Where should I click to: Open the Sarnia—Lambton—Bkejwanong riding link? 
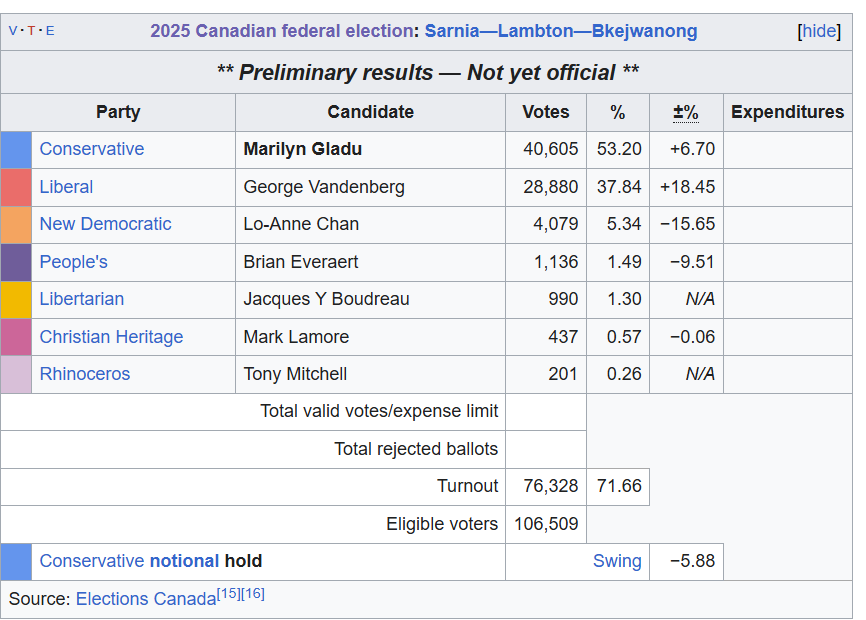(x=561, y=31)
